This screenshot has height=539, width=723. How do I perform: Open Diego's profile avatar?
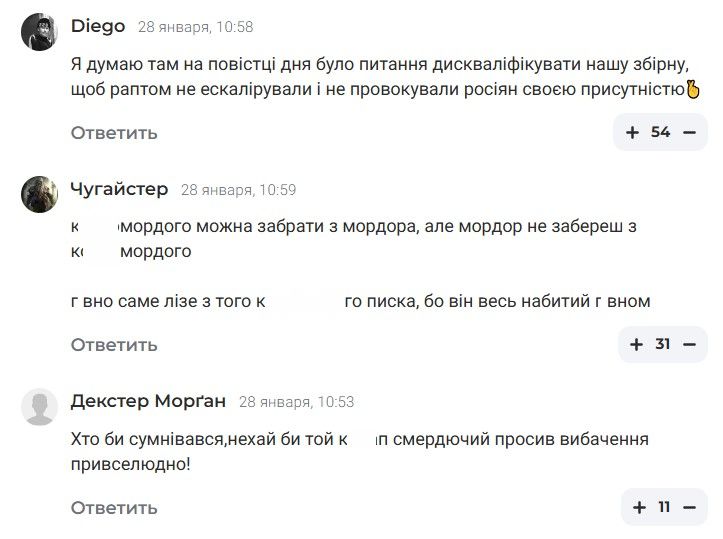38,32
